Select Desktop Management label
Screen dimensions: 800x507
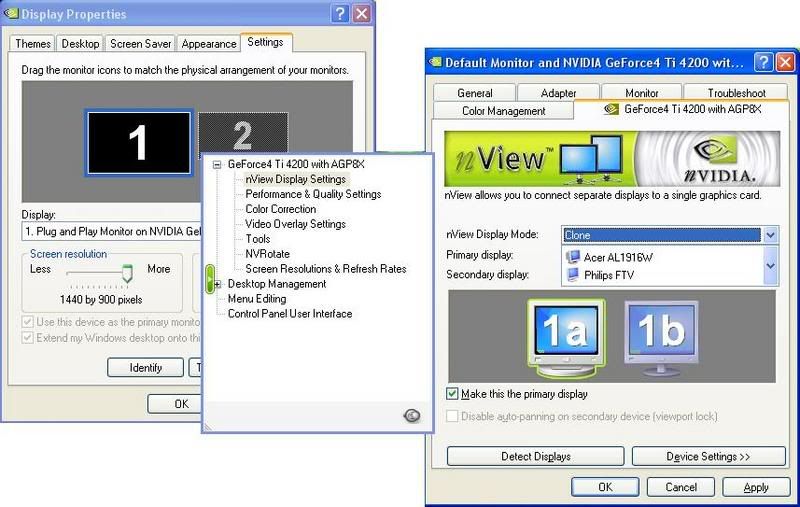click(277, 284)
